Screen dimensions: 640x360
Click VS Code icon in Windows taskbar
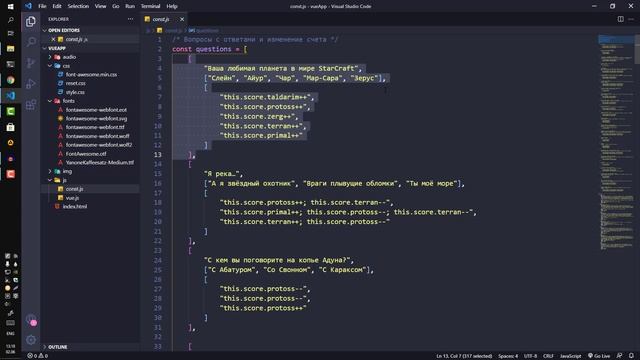click(x=11, y=96)
